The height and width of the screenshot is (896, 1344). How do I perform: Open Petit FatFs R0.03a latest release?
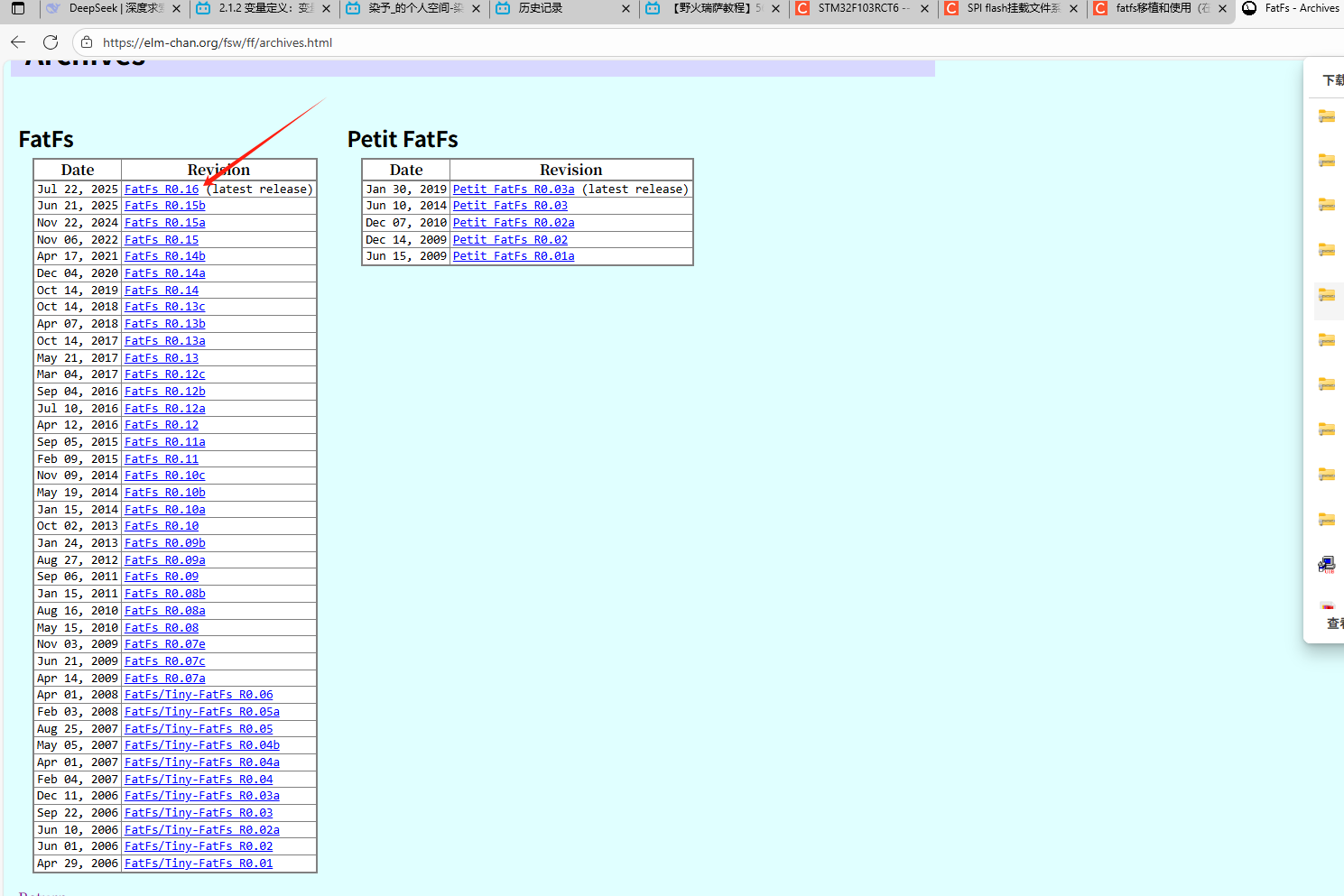[514, 189]
